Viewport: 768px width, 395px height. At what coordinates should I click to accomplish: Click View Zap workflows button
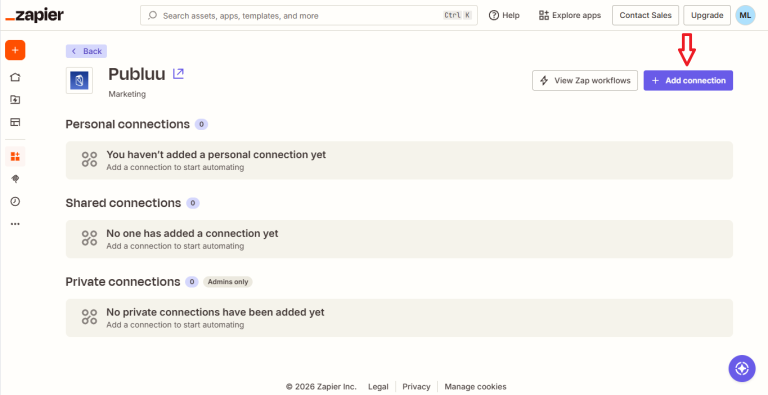coord(585,80)
